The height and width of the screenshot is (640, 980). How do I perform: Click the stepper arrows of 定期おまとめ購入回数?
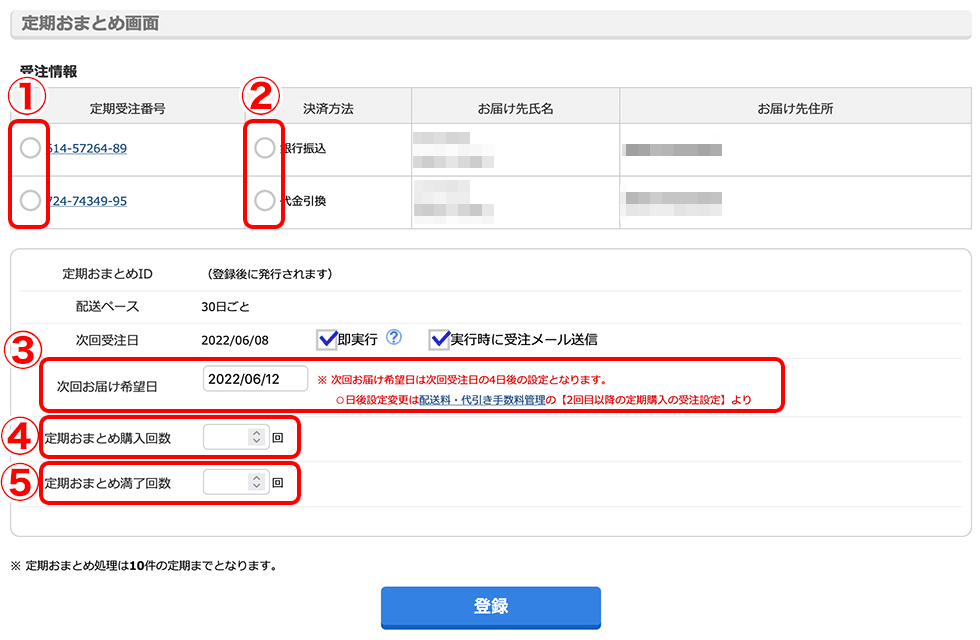257,437
